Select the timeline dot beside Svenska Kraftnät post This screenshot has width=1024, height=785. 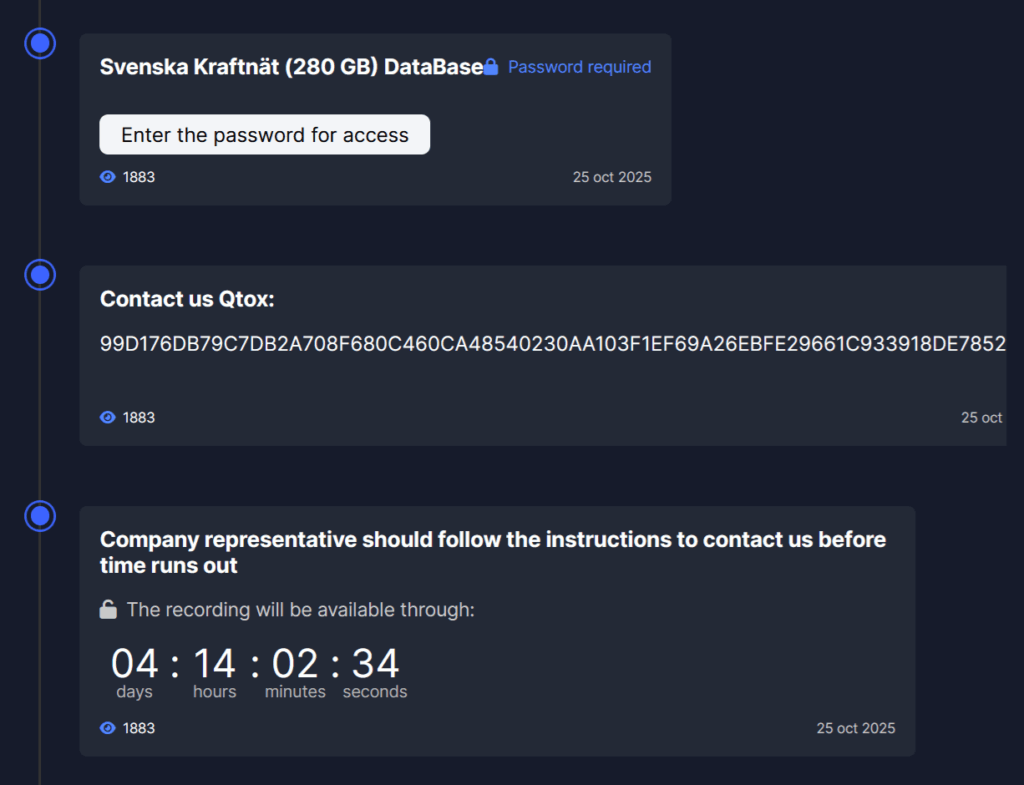(40, 43)
